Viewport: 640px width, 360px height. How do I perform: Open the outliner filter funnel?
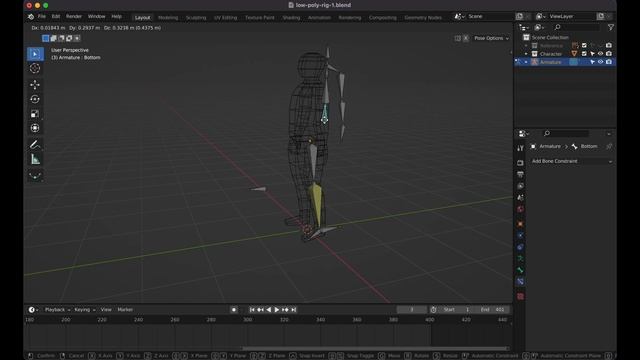click(x=611, y=27)
